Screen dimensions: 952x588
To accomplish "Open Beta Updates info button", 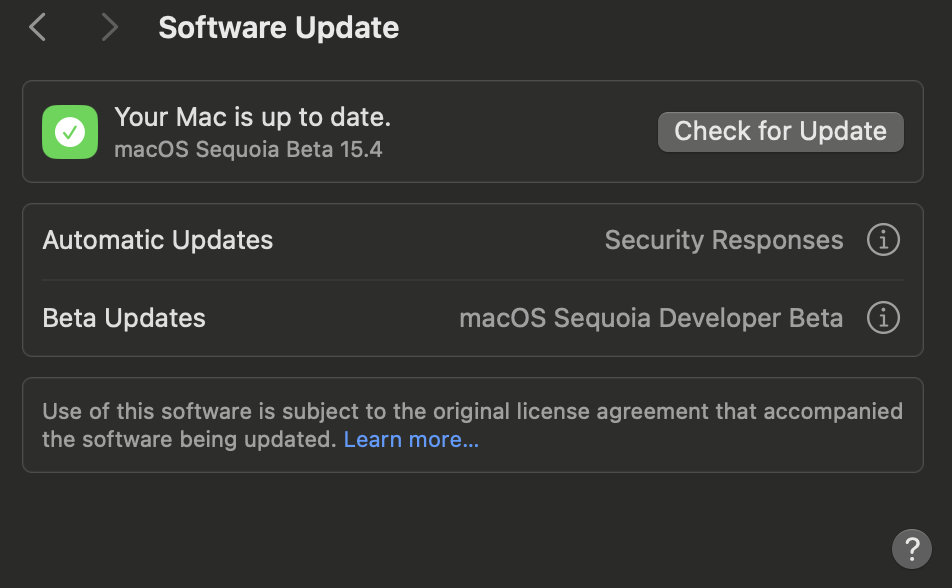I will (882, 318).
